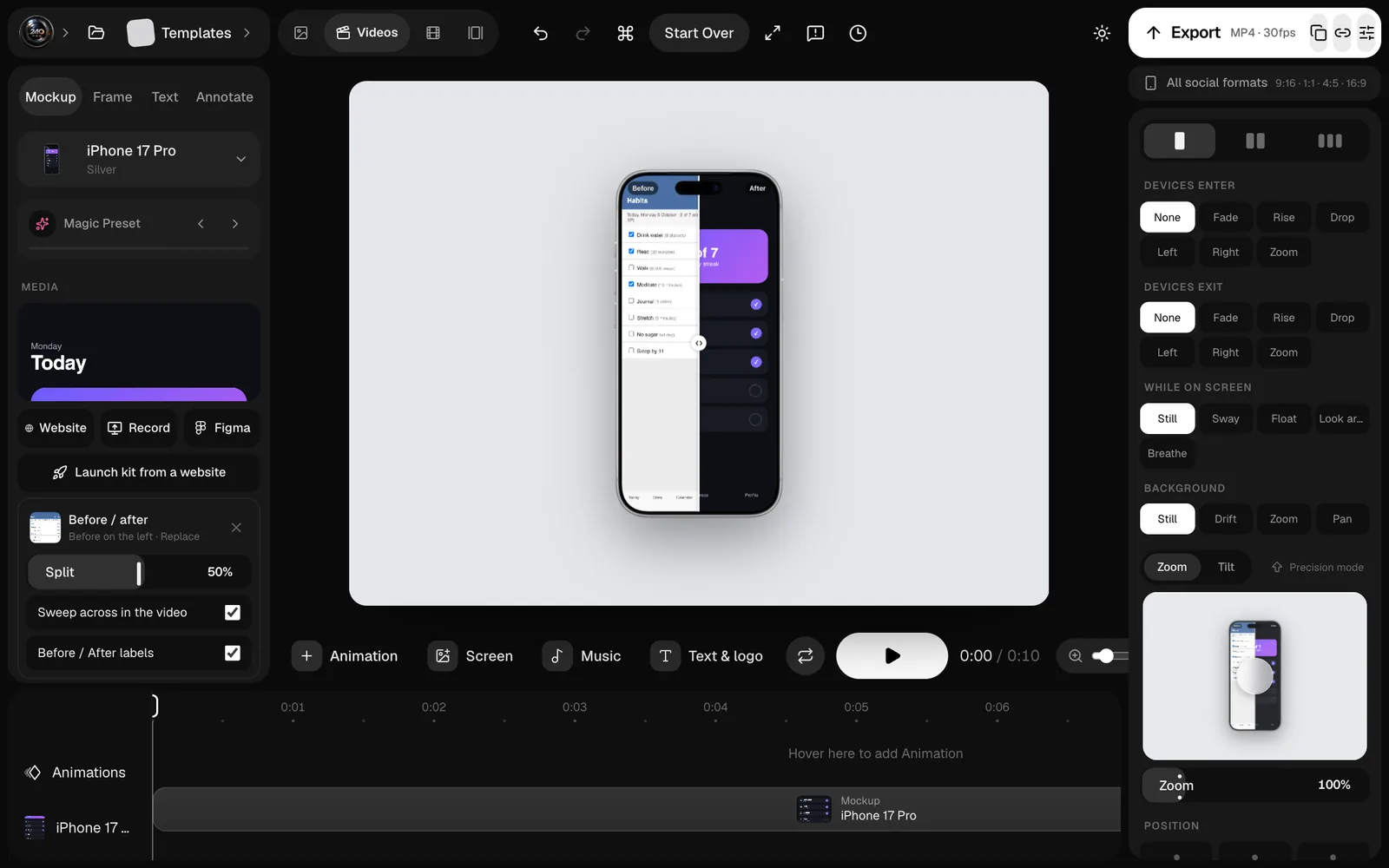1389x868 pixels.
Task: Select Drift background motion
Action: [1225, 519]
